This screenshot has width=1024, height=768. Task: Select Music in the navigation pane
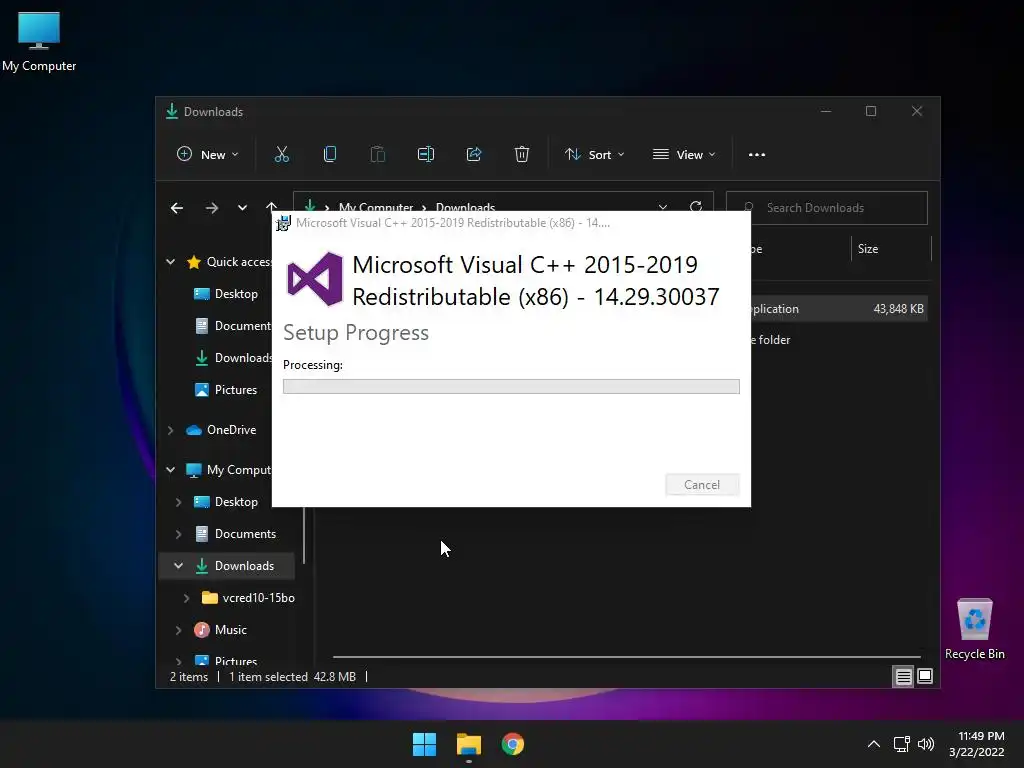[x=221, y=630]
